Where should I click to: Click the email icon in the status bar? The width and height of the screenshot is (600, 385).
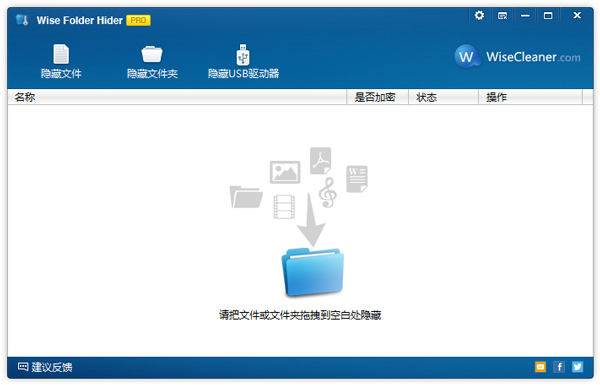540,367
